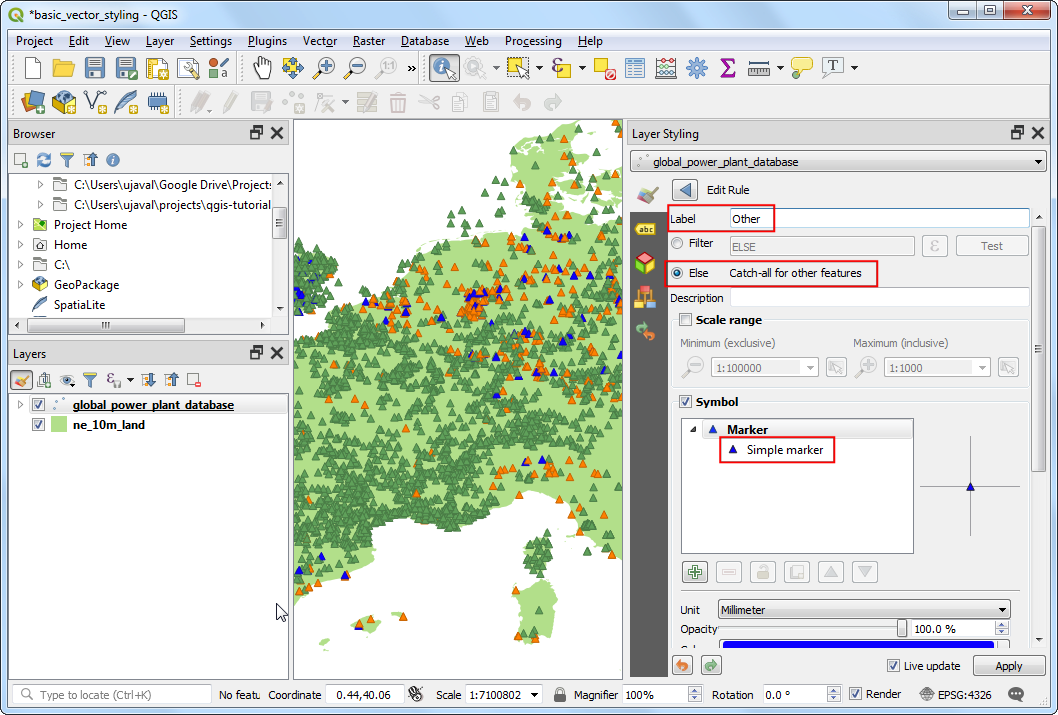This screenshot has width=1058, height=715.
Task: Click the Save Project icon
Action: point(95,68)
